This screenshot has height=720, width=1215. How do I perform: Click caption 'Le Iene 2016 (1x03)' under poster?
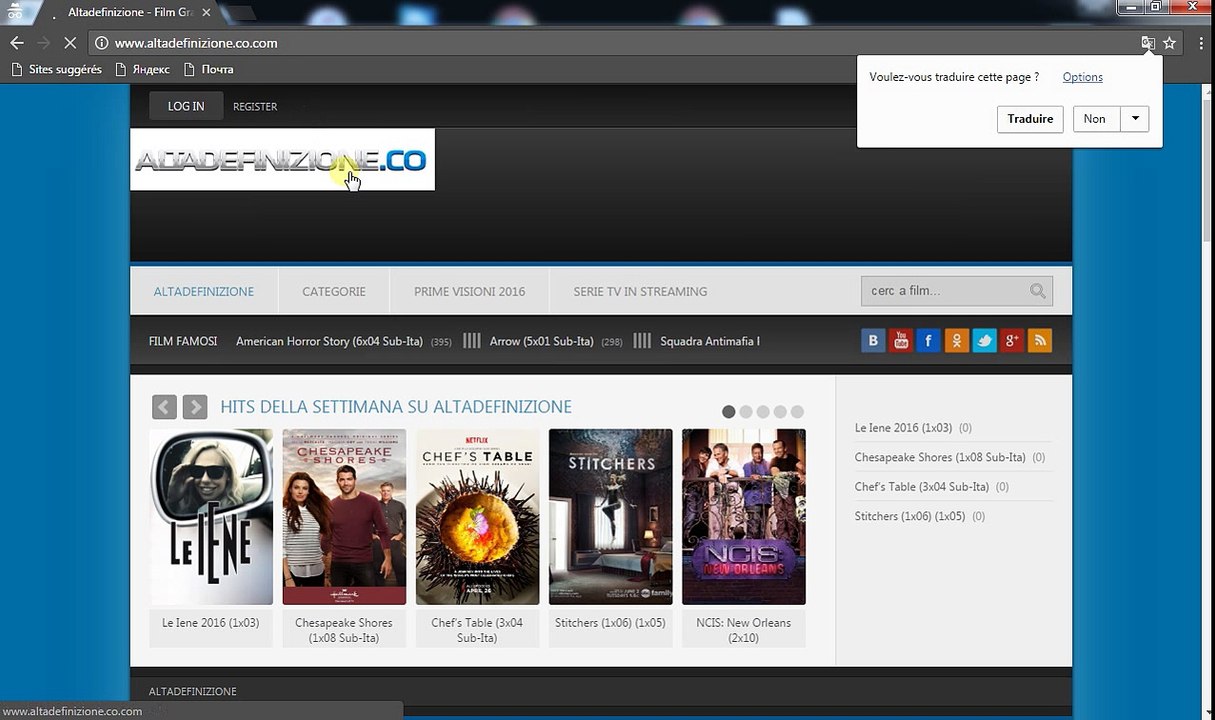tap(211, 622)
